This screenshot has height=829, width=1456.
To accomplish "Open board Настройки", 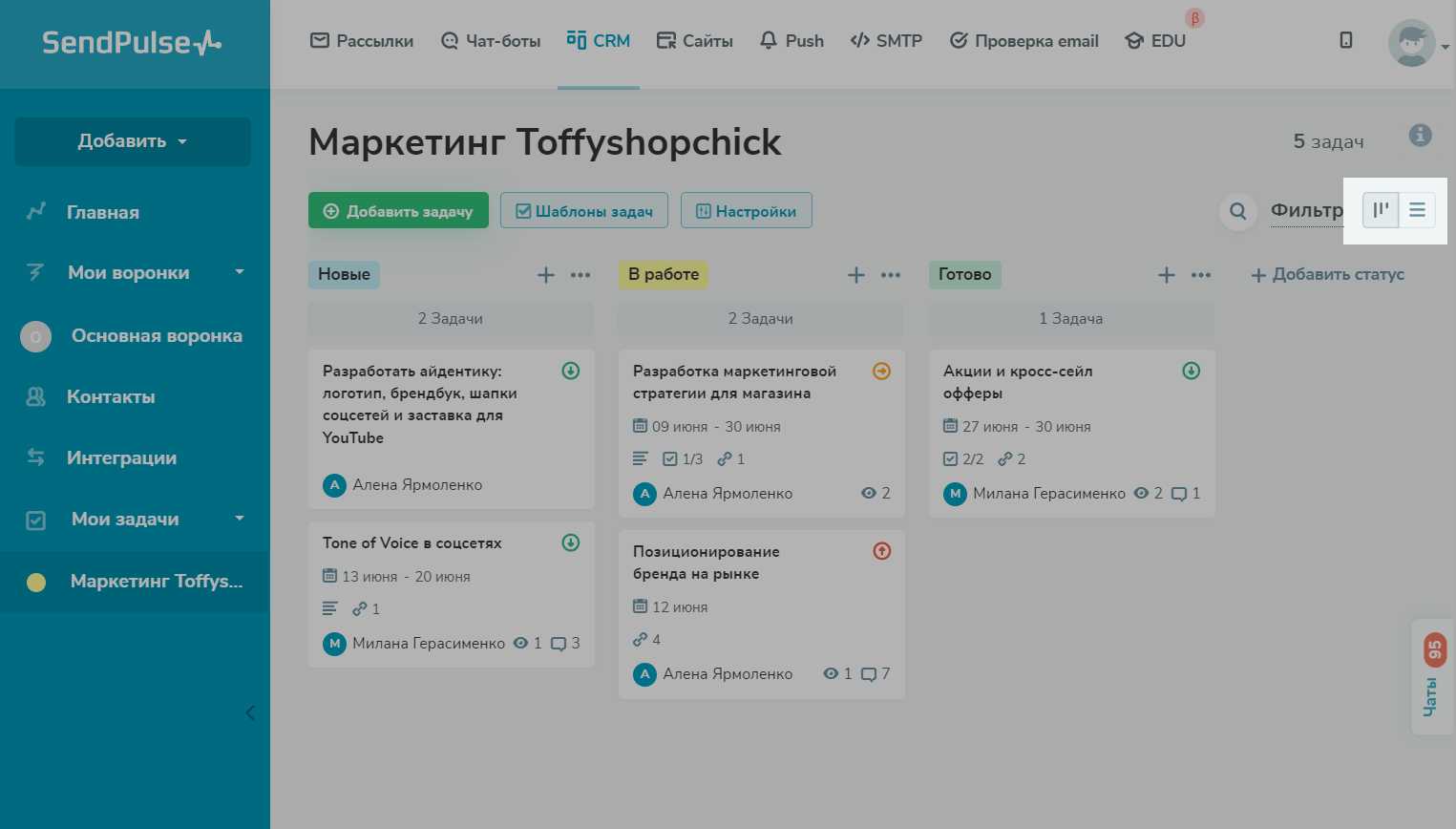I will (747, 211).
